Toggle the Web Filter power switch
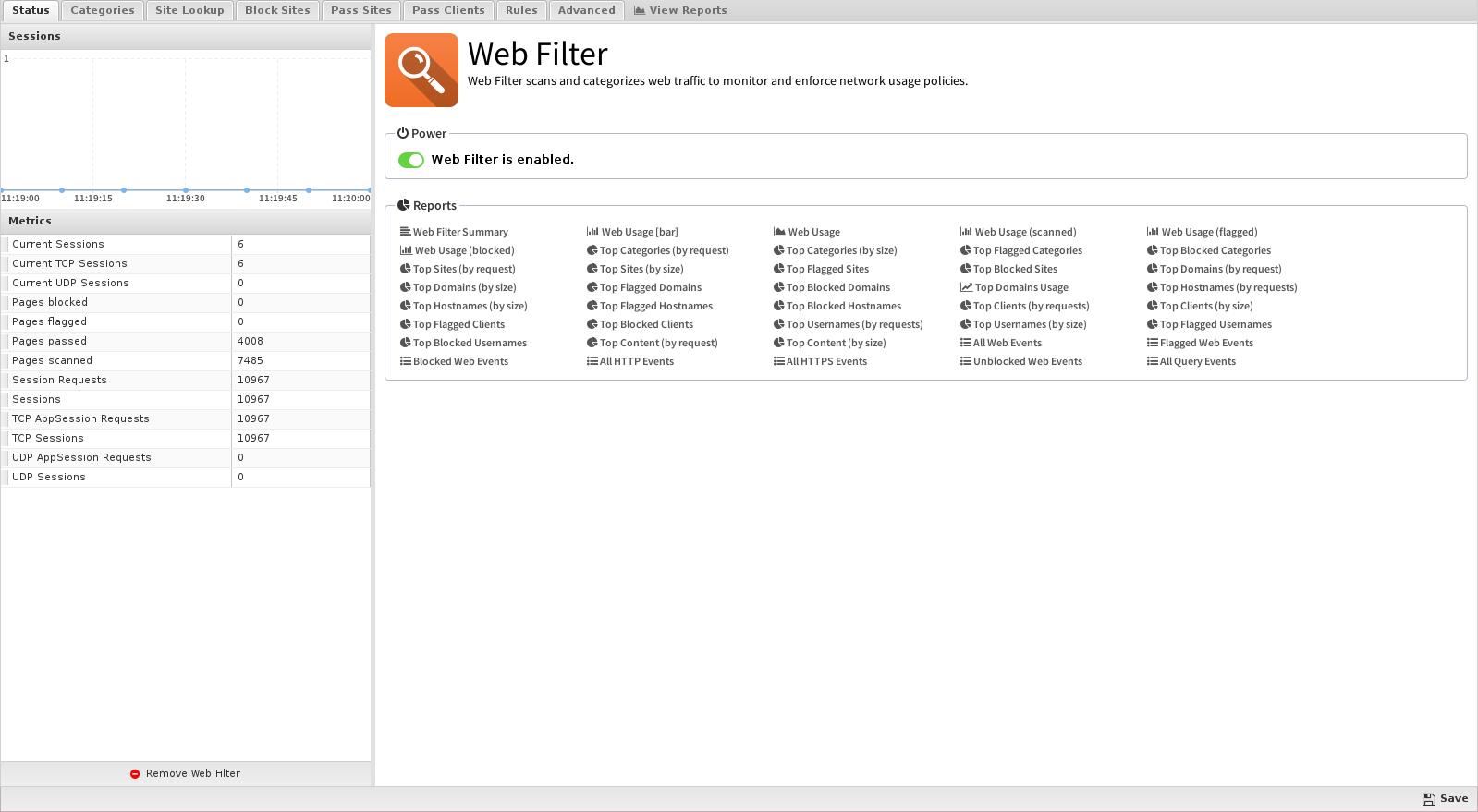 click(411, 160)
